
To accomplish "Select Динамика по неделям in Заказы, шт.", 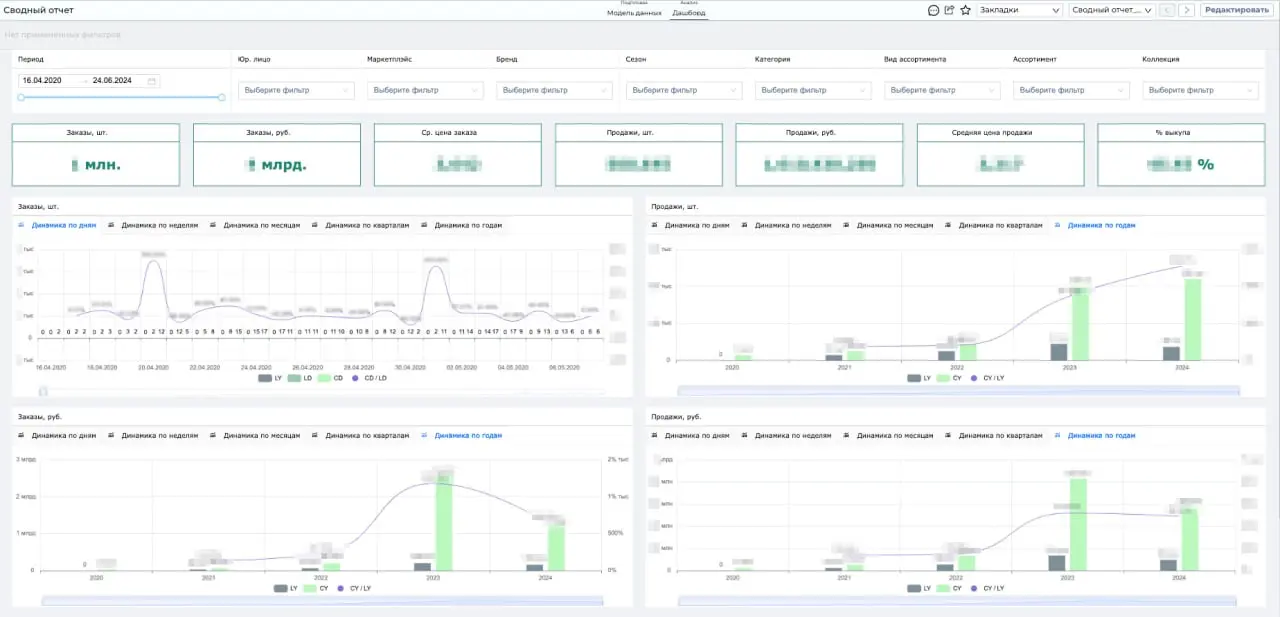I will pyautogui.click(x=154, y=226).
